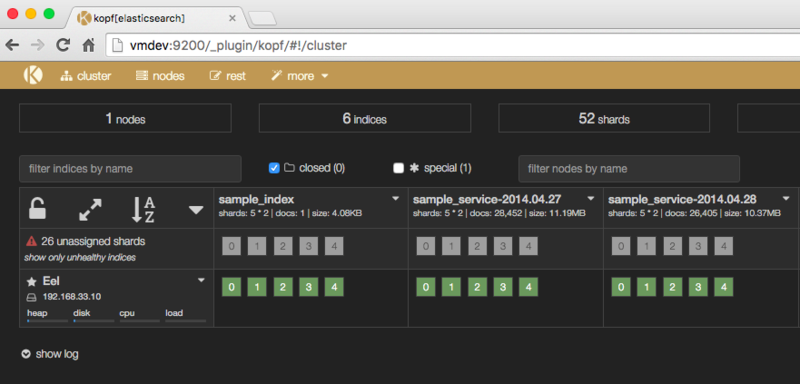Expand the more dropdown menu
This screenshot has height=384, width=800.
(299, 76)
